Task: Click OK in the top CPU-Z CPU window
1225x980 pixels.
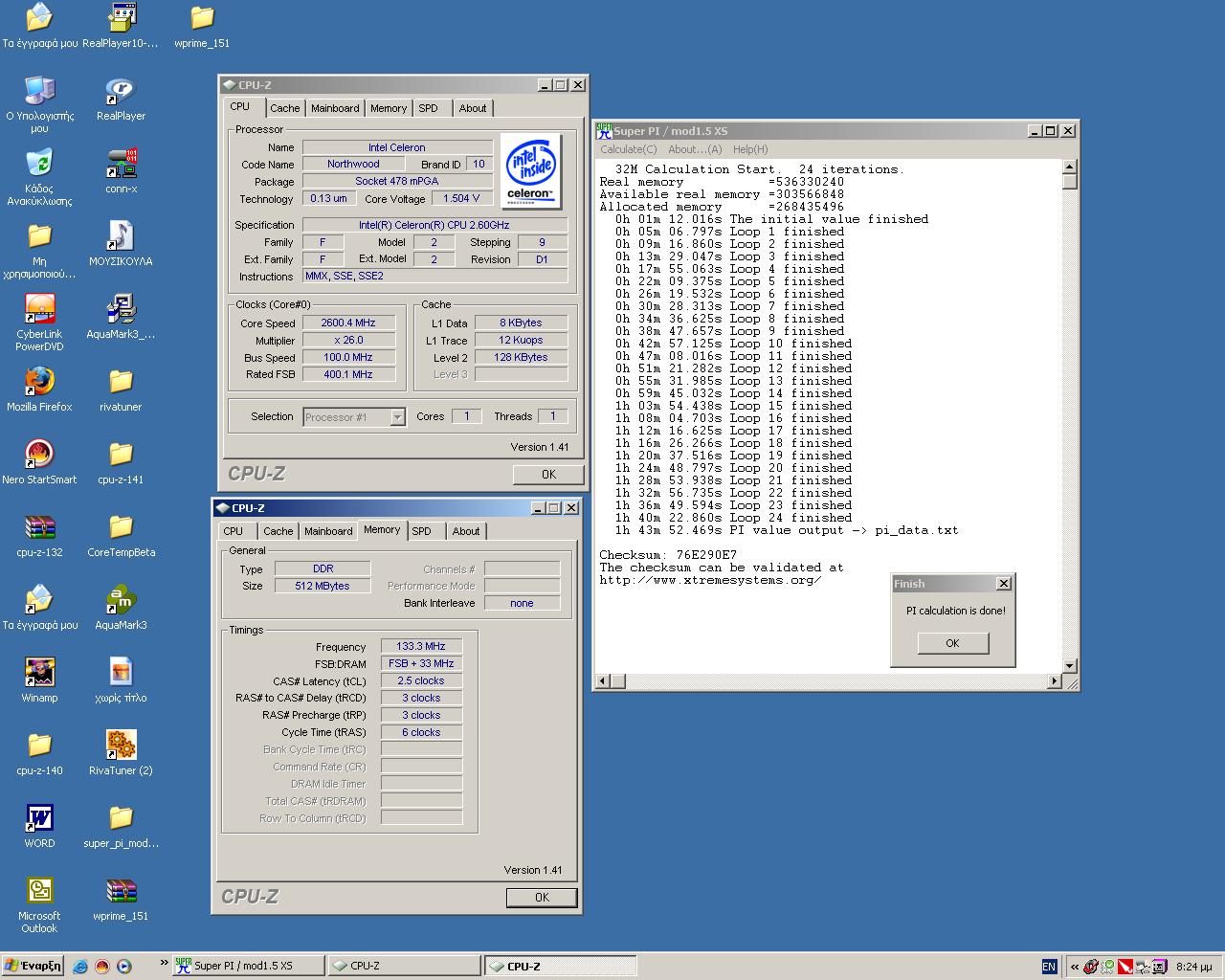Action: [x=548, y=474]
